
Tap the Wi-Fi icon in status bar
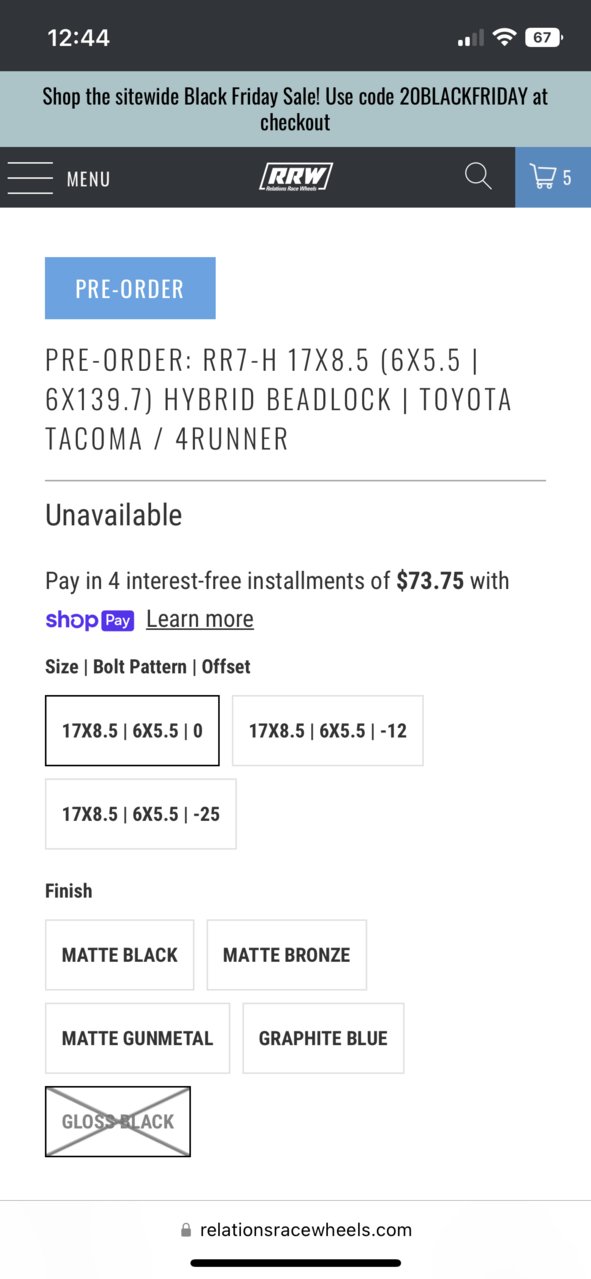[x=505, y=38]
